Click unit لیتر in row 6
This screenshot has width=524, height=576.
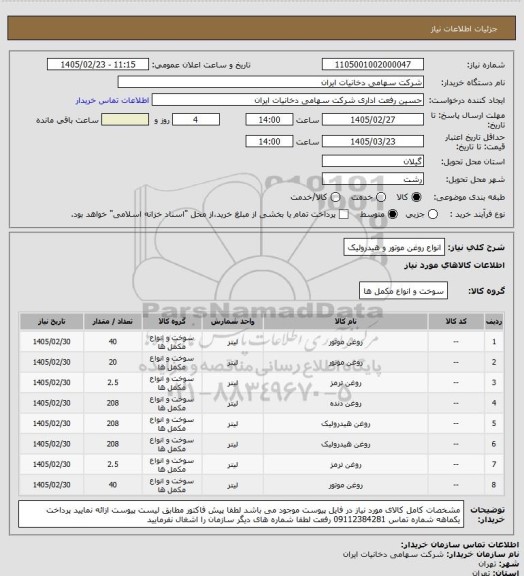[x=232, y=444]
